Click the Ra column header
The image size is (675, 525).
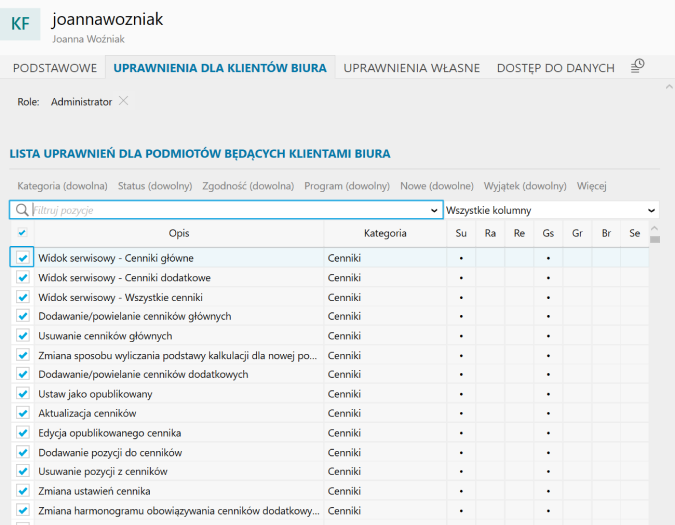490,233
